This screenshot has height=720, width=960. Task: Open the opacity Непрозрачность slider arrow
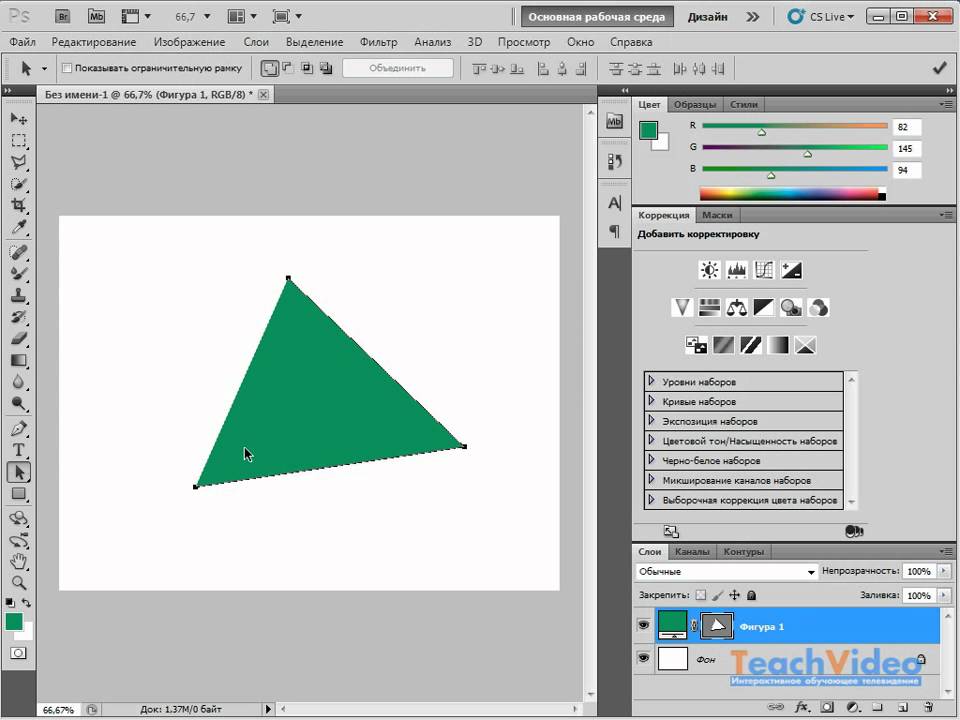point(943,571)
